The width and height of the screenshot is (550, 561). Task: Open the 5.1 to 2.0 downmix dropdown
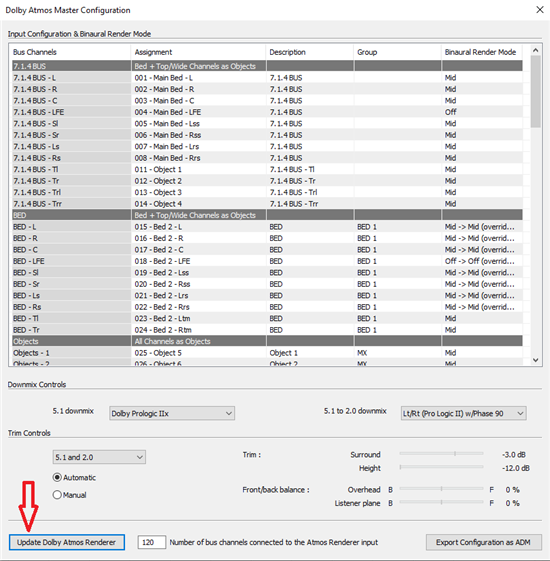coord(463,413)
